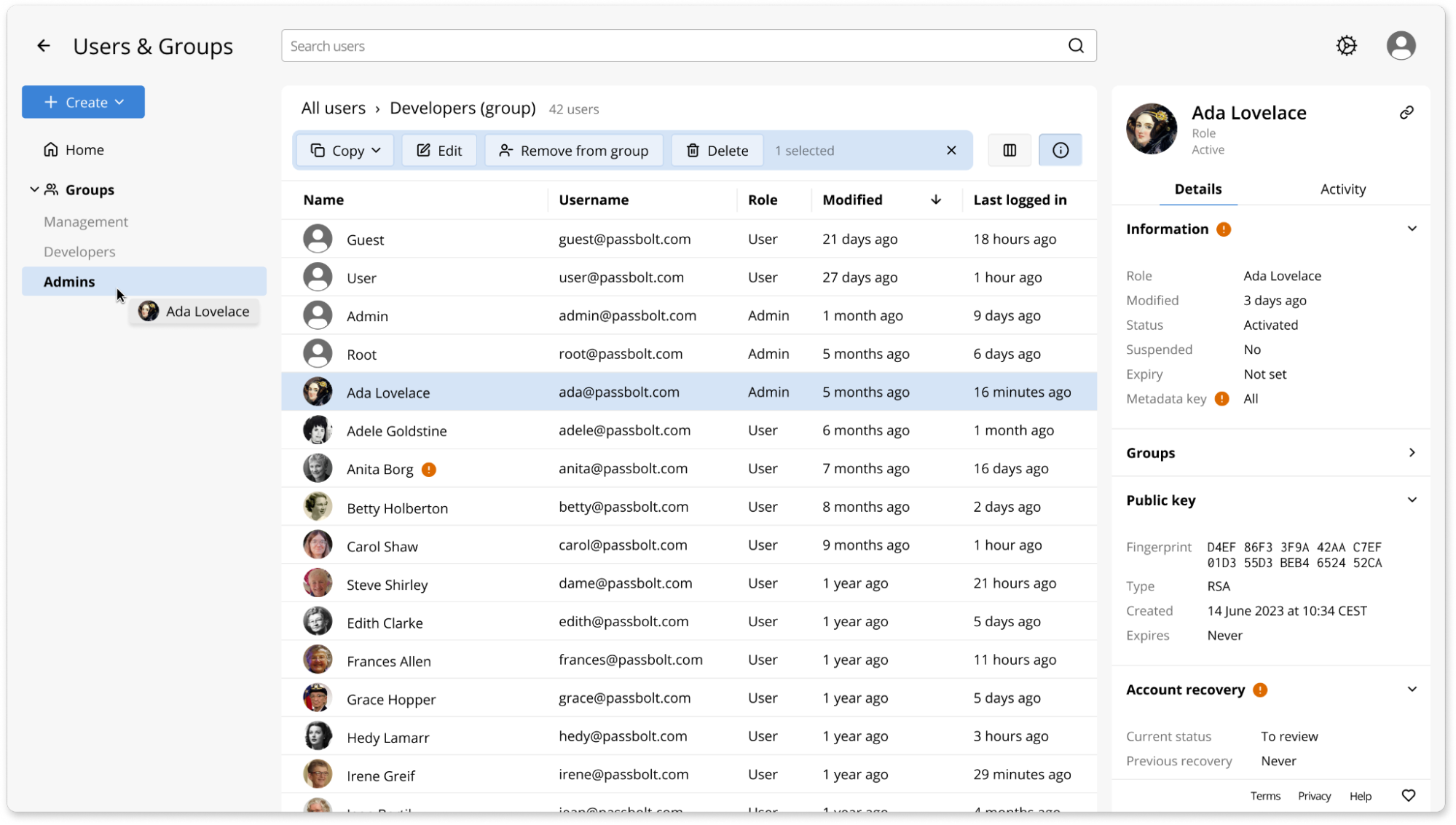Collapse the Groups tree in sidebar
The image size is (1456, 825).
click(x=34, y=189)
